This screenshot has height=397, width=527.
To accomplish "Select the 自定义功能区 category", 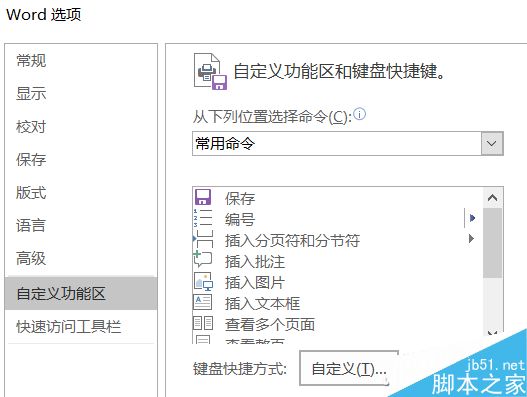I will click(x=81, y=293).
